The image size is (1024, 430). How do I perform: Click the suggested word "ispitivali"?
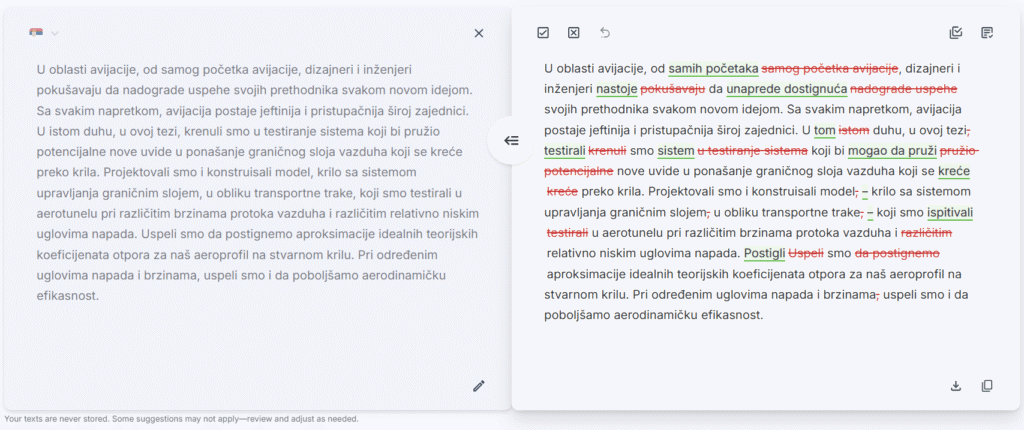click(x=949, y=212)
